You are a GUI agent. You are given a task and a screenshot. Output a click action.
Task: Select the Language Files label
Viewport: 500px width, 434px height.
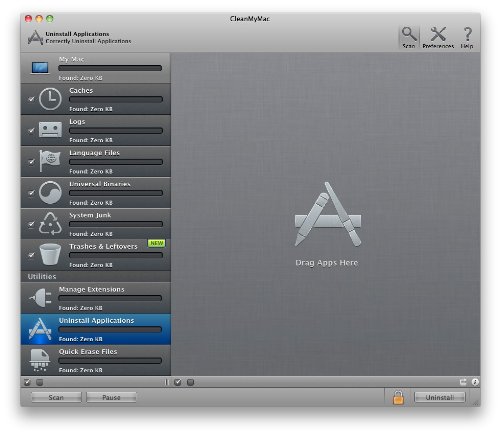(94, 153)
